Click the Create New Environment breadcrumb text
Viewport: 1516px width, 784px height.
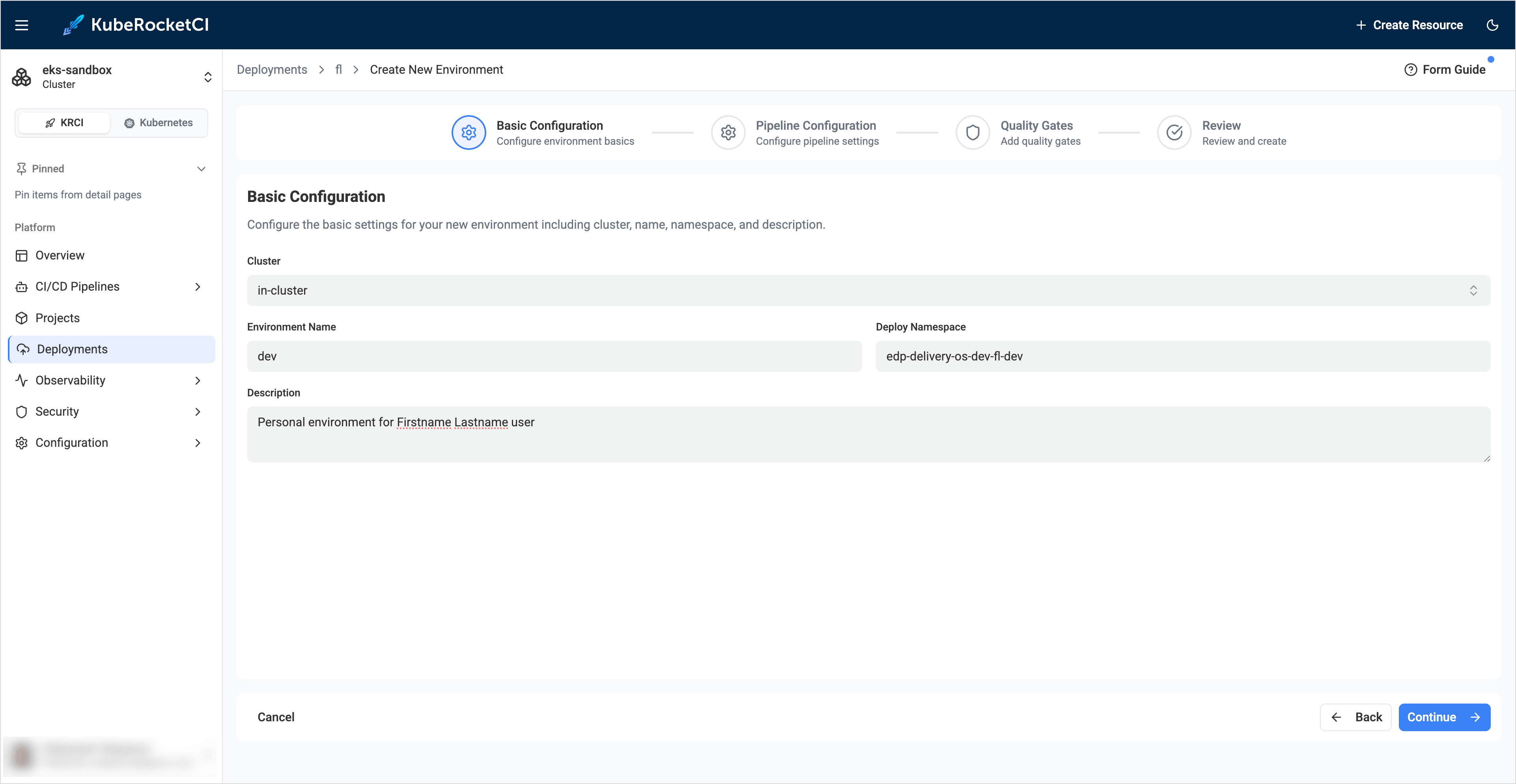coord(436,69)
